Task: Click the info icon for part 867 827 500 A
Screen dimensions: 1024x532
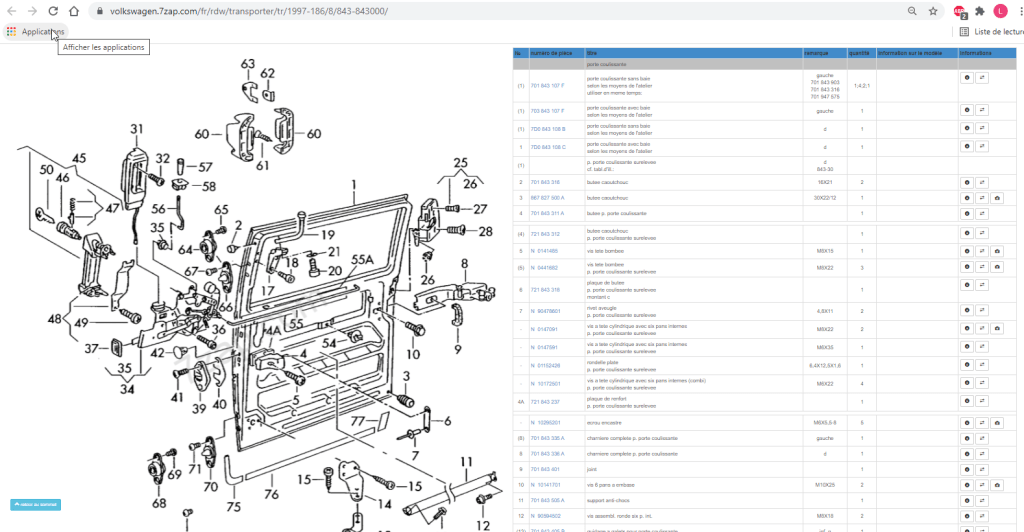Action: [967, 199]
